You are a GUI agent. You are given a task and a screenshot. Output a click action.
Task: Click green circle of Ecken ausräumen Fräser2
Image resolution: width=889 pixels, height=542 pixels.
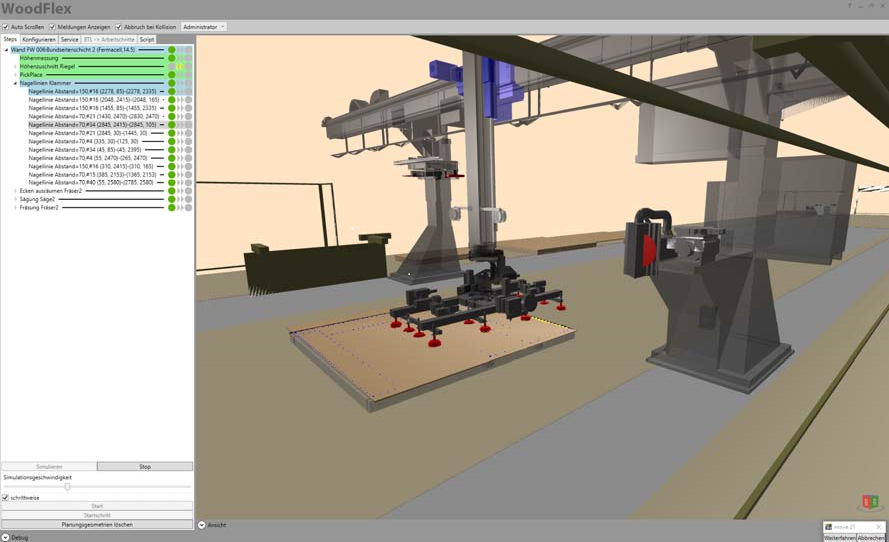pyautogui.click(x=171, y=191)
